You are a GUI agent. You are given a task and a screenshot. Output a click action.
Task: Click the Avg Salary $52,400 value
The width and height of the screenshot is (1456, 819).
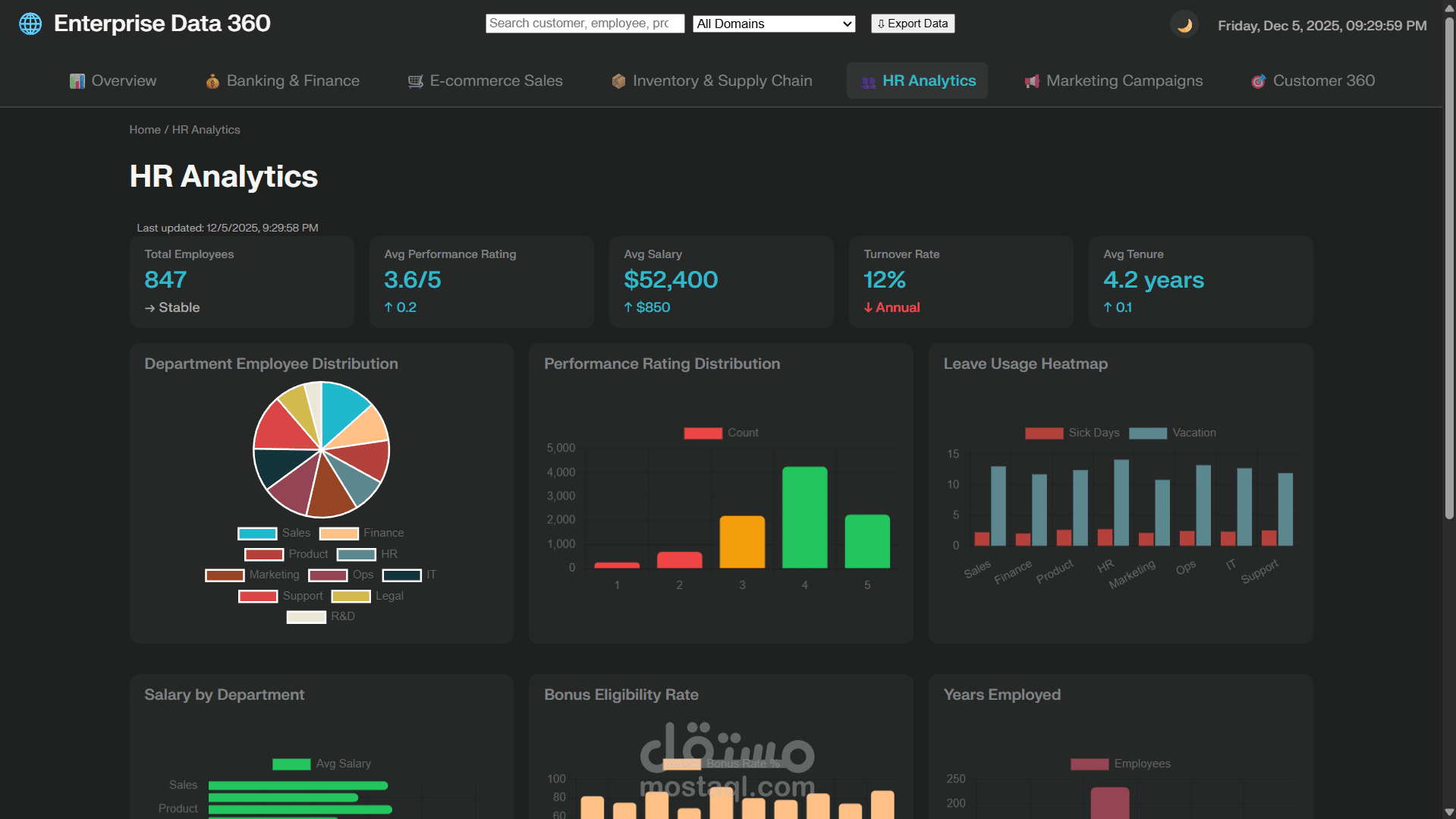pos(671,280)
